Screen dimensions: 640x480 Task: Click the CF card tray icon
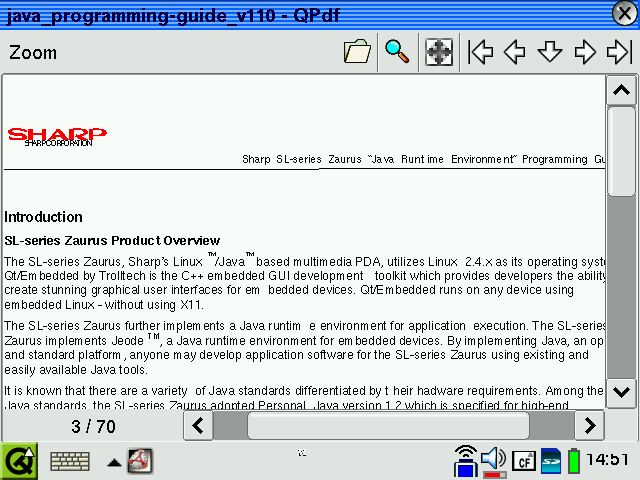click(524, 462)
